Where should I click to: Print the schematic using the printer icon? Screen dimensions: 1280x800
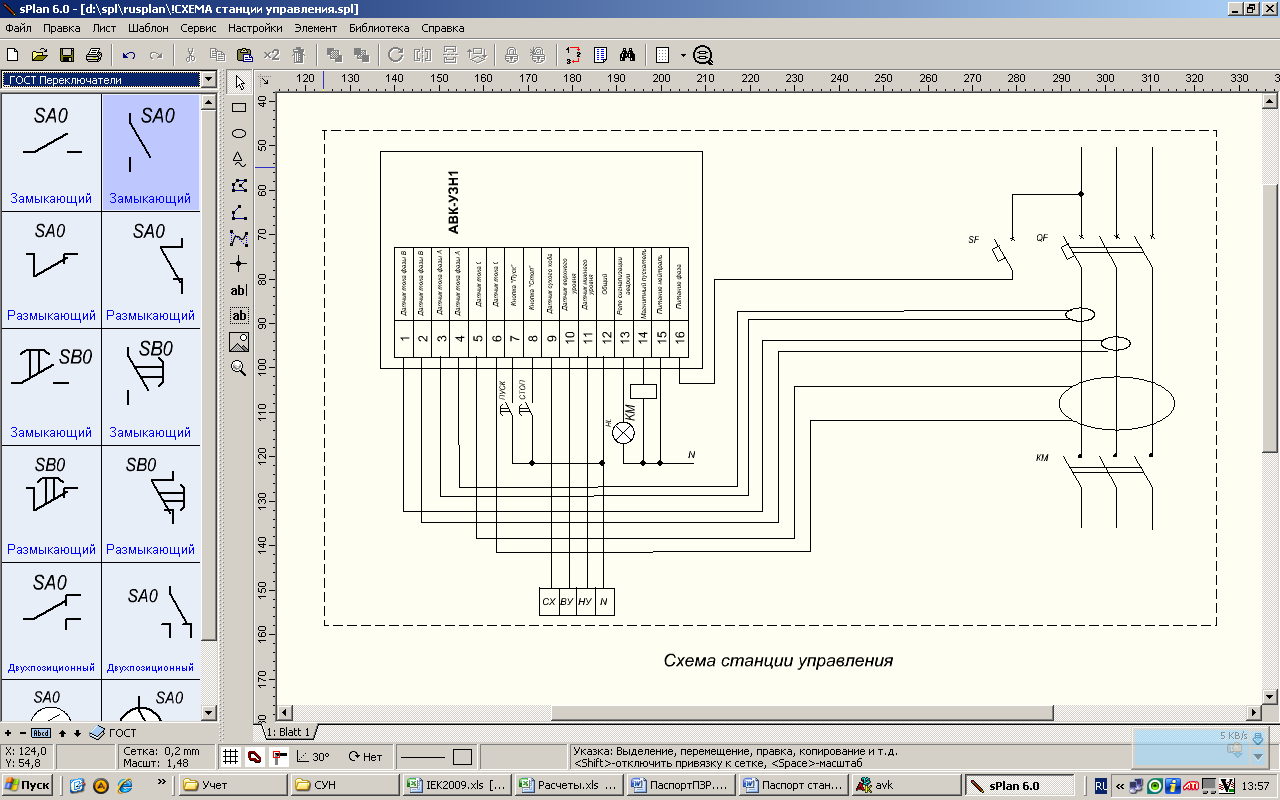point(94,55)
